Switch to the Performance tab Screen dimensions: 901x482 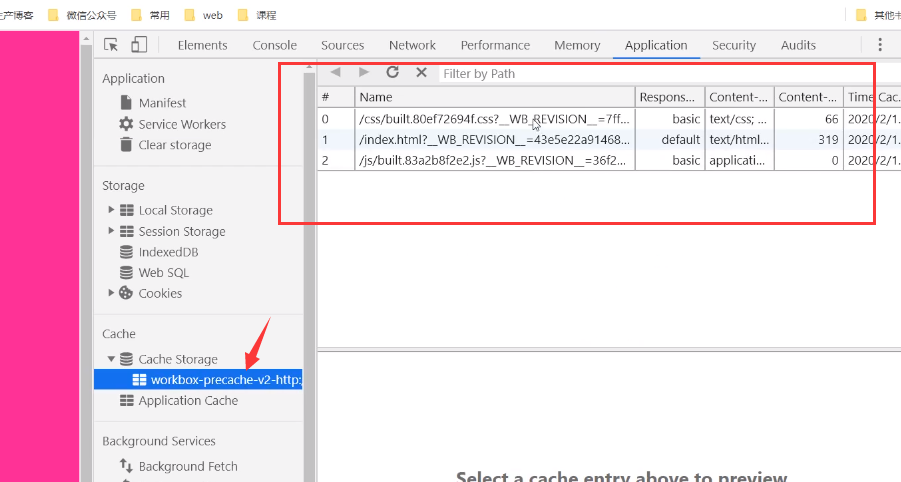click(x=495, y=45)
